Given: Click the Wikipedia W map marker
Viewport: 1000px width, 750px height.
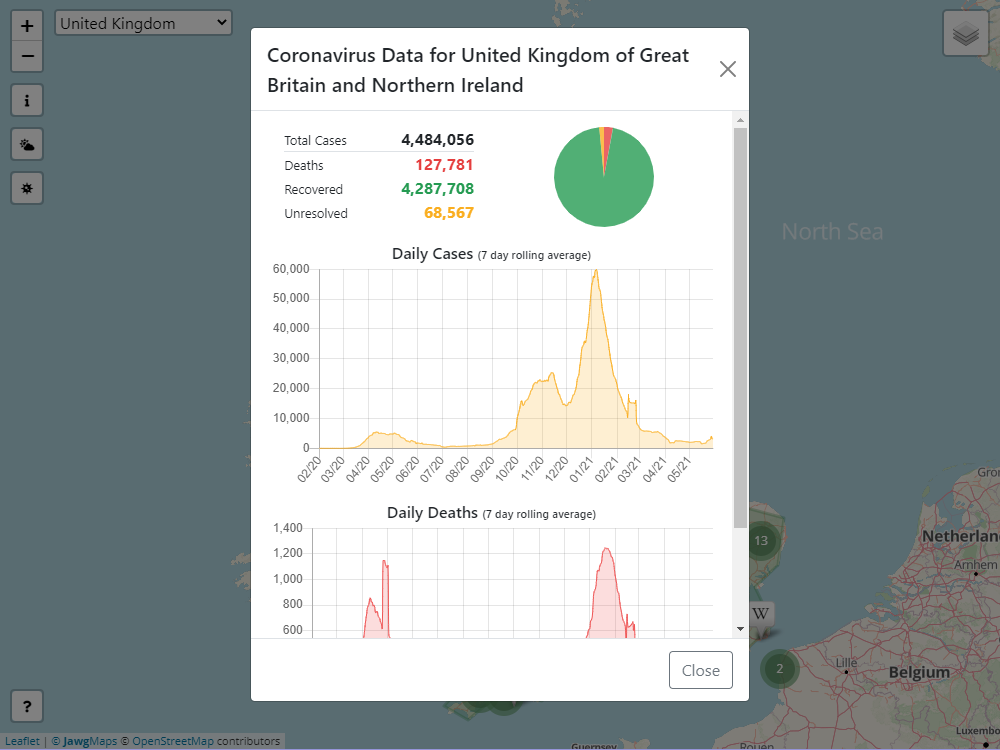Looking at the screenshot, I should point(761,613).
